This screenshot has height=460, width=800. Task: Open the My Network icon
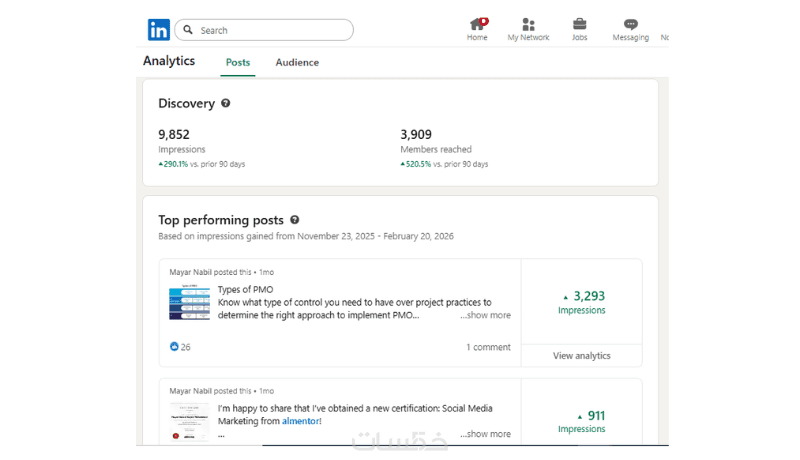tap(528, 24)
